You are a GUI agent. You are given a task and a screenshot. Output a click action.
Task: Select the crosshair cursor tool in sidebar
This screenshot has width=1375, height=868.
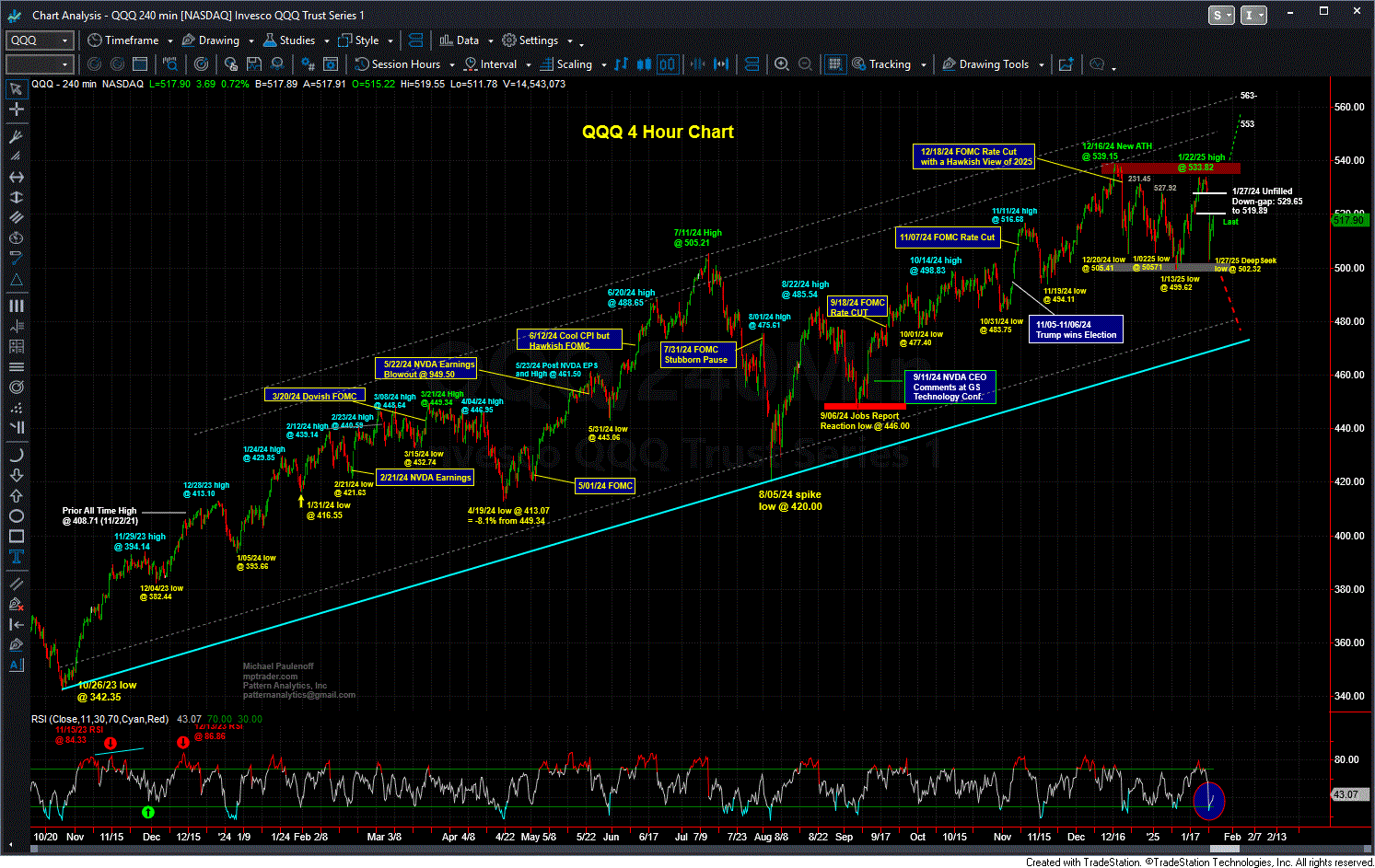(x=16, y=110)
